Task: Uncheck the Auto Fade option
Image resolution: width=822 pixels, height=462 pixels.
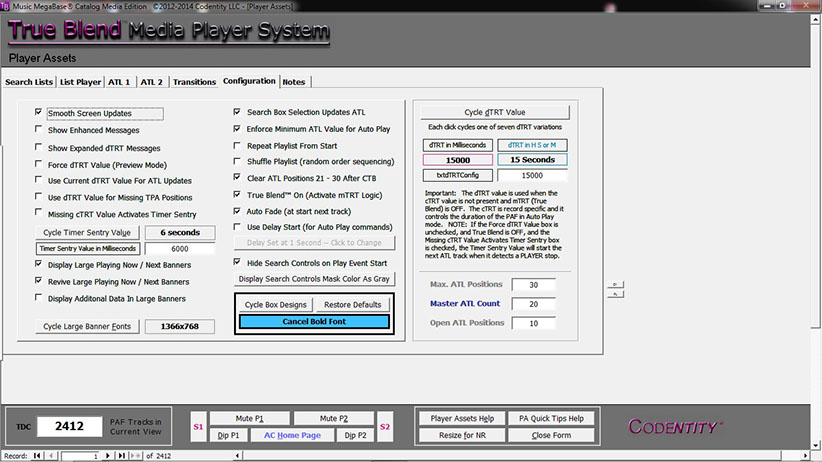Action: (237, 211)
